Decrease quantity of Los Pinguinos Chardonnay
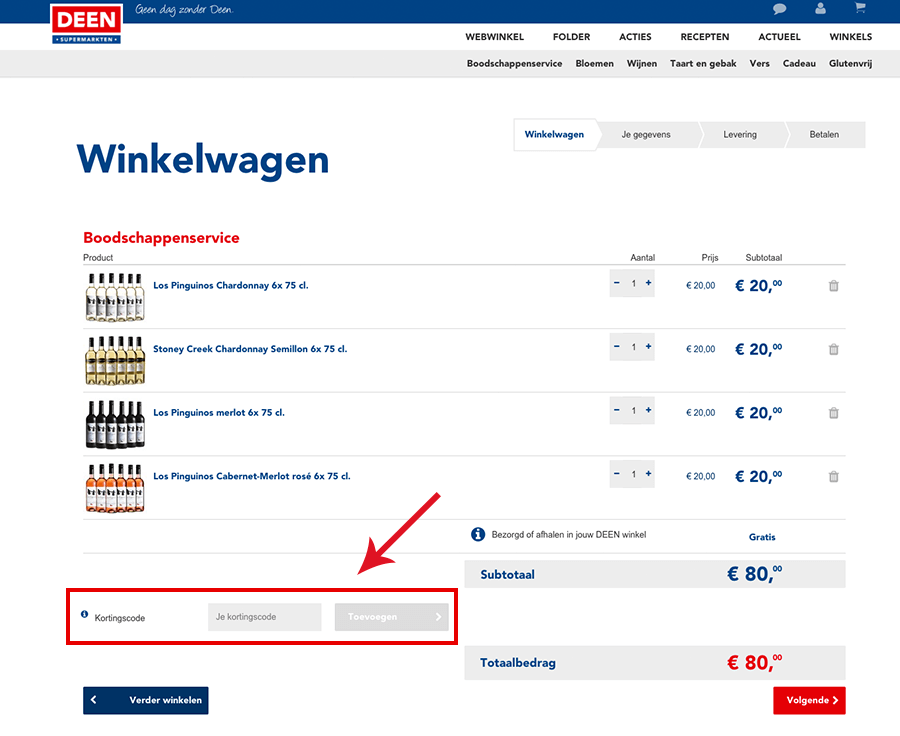This screenshot has height=736, width=900. 617,283
